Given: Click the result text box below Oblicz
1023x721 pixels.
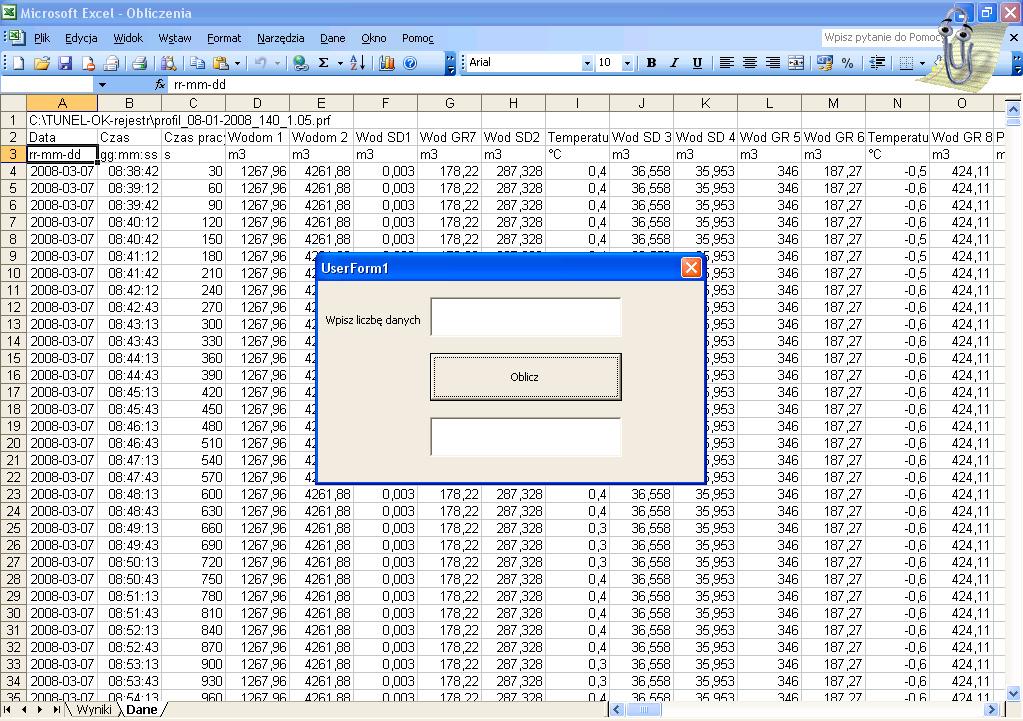Looking at the screenshot, I should [525, 437].
